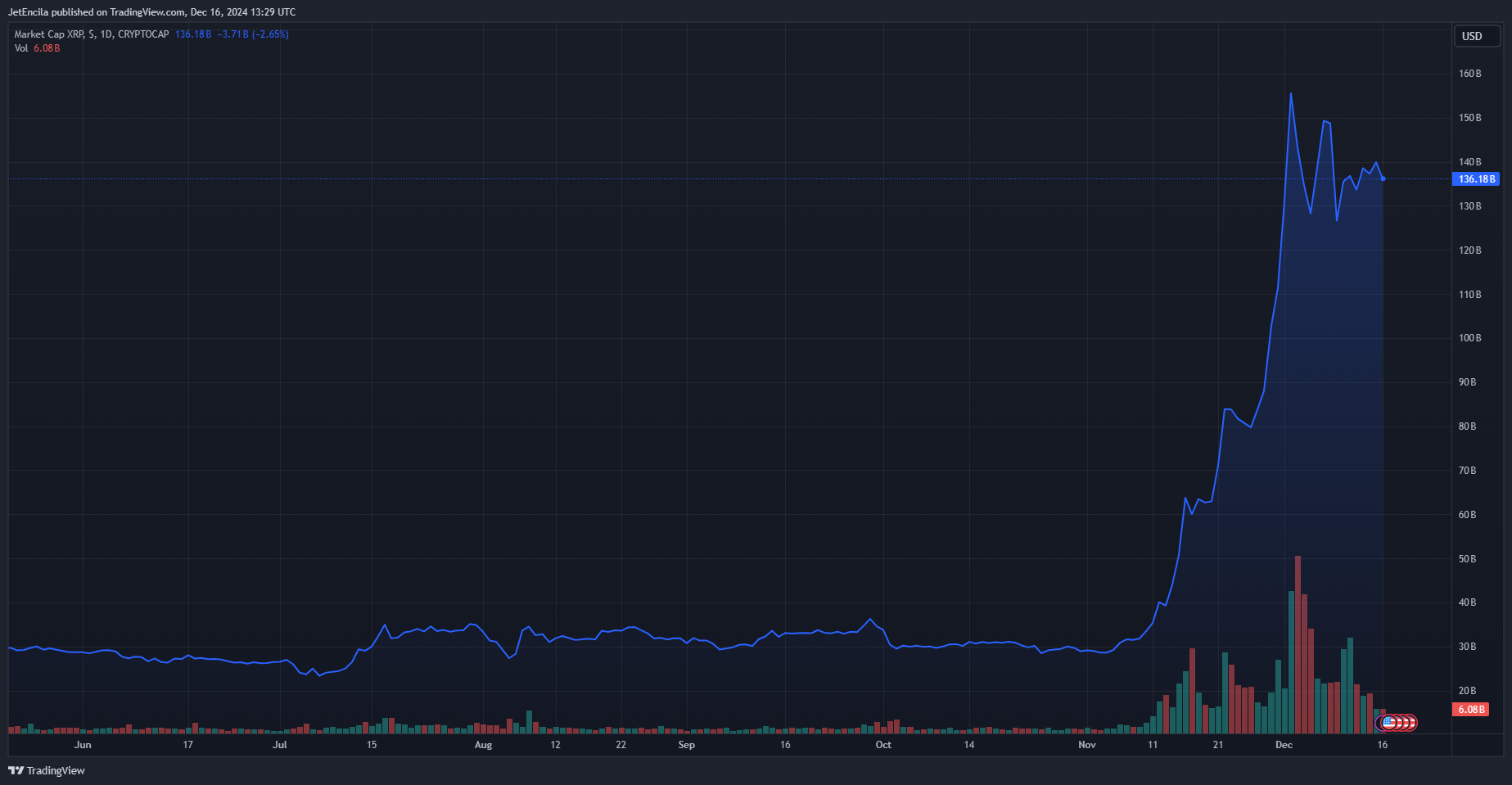Open the USD currency selector
The width and height of the screenshot is (1512, 785).
(1477, 36)
